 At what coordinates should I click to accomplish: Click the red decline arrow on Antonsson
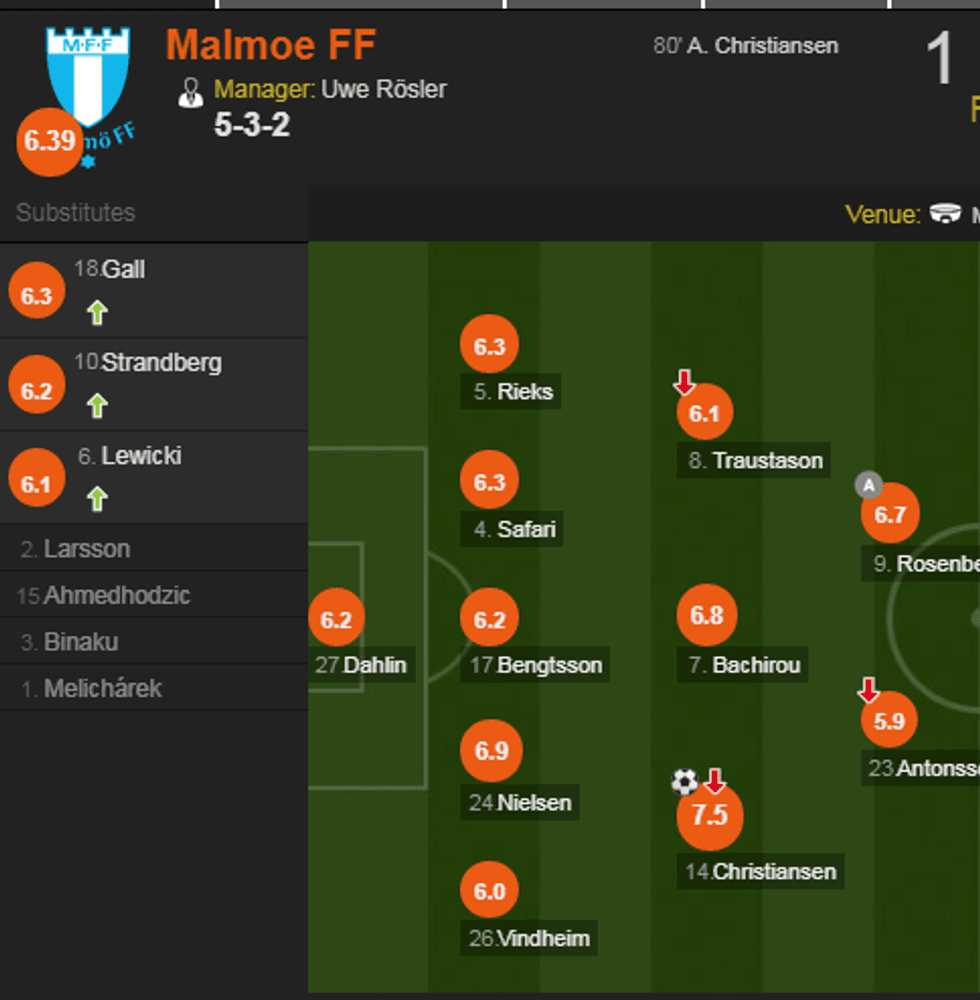867,689
